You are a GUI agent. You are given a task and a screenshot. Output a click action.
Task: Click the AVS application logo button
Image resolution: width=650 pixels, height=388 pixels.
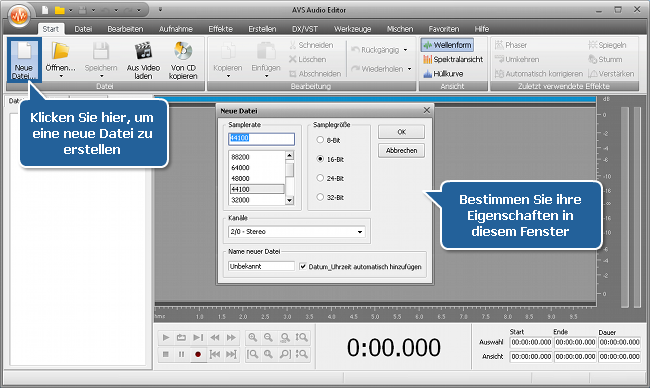(x=19, y=16)
